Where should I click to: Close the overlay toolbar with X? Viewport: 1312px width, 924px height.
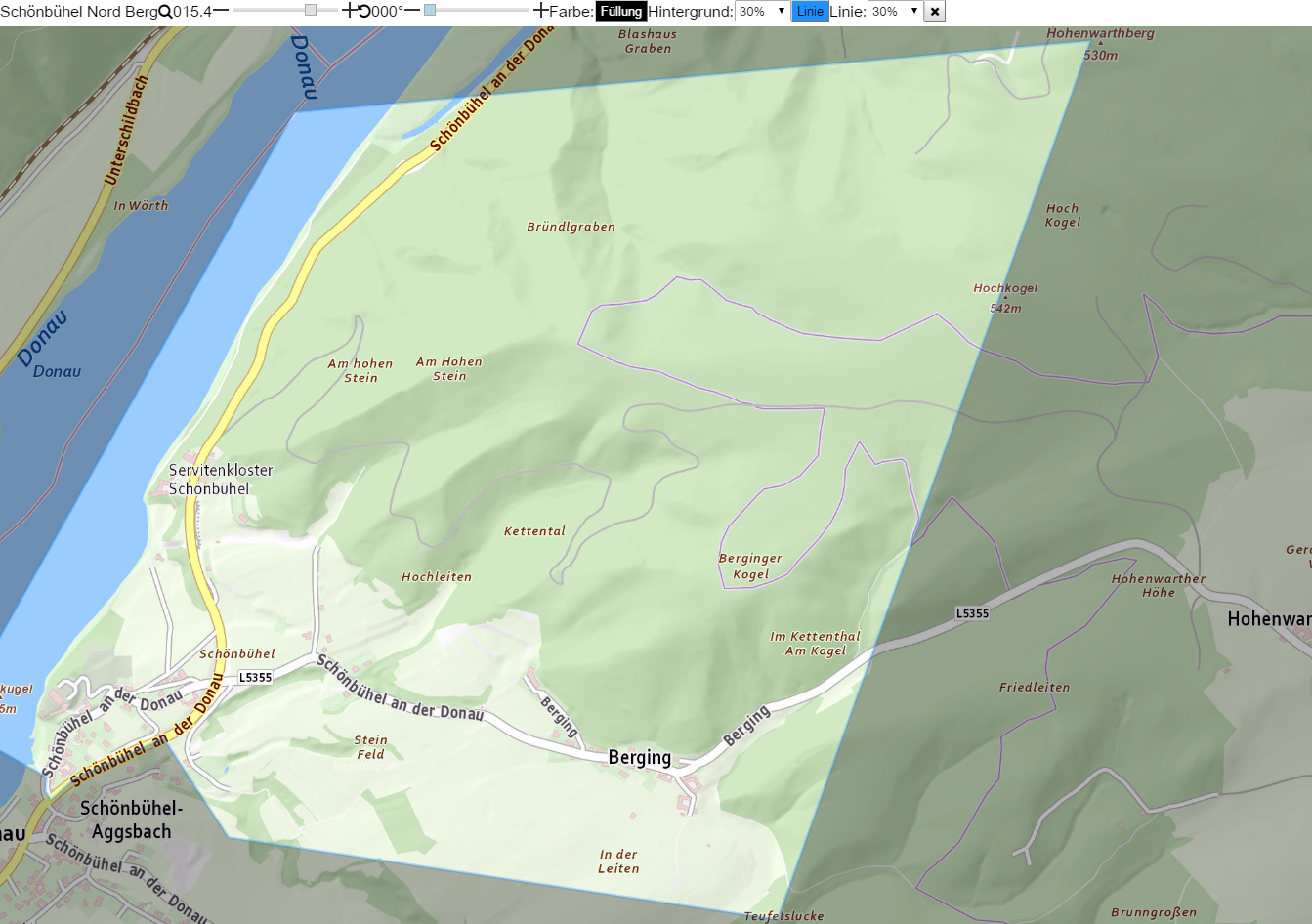pos(935,12)
